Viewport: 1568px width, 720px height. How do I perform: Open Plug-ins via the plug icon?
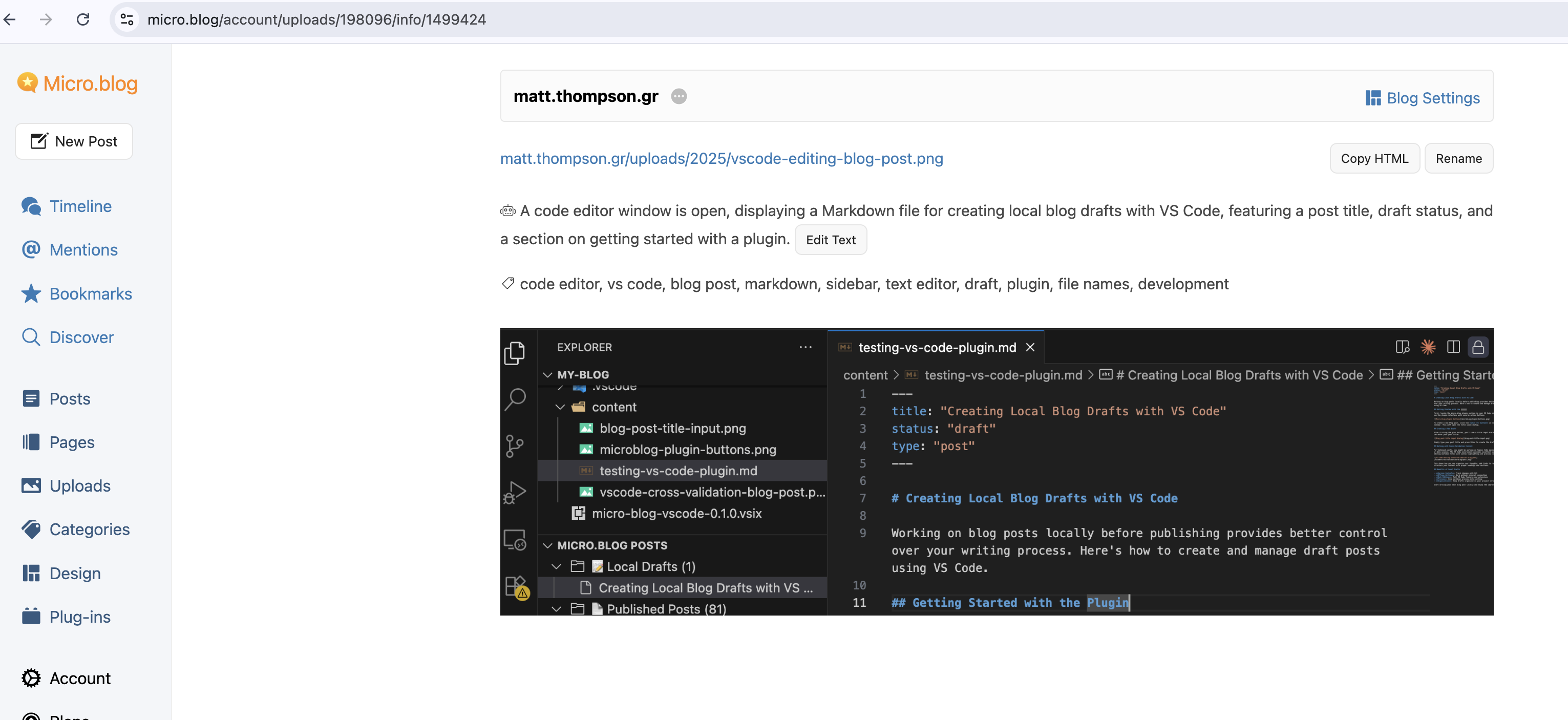pyautogui.click(x=31, y=617)
